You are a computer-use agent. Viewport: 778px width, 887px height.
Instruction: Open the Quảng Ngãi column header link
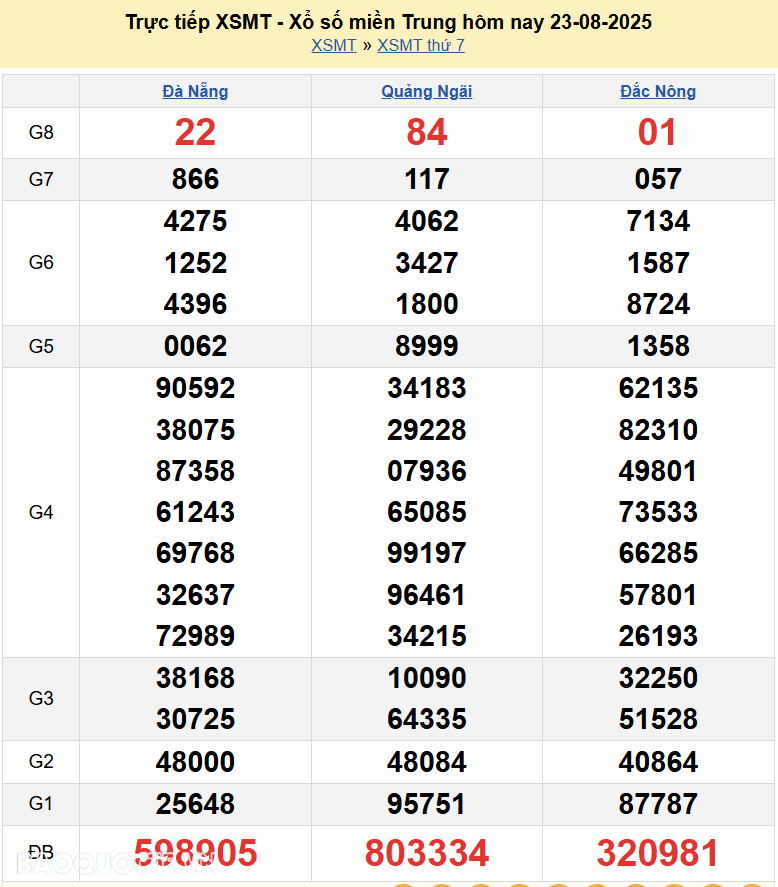pos(427,91)
